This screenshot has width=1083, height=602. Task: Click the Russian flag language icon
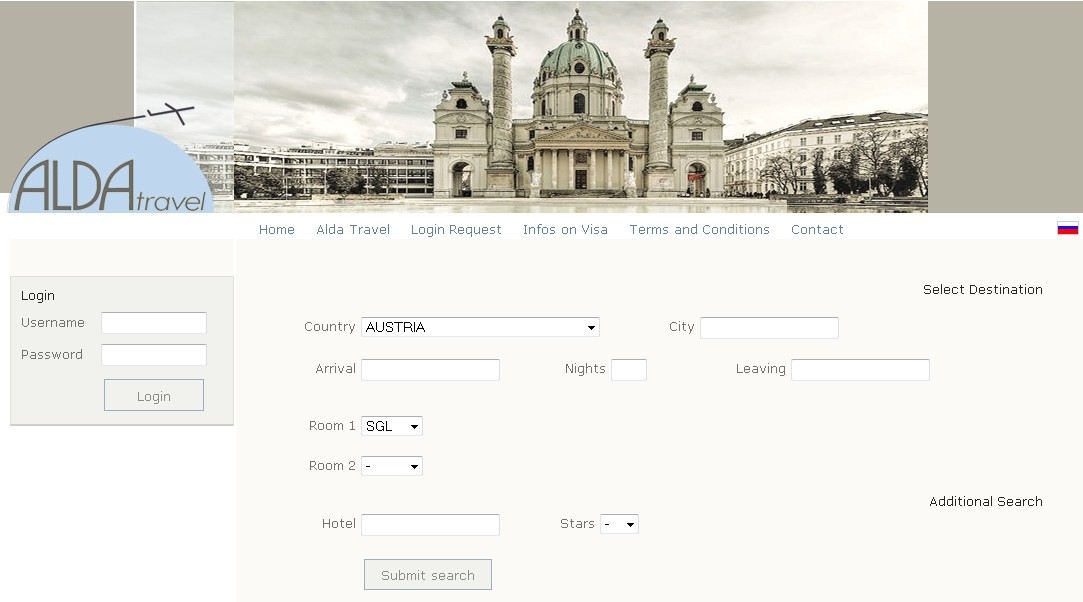coord(1067,228)
